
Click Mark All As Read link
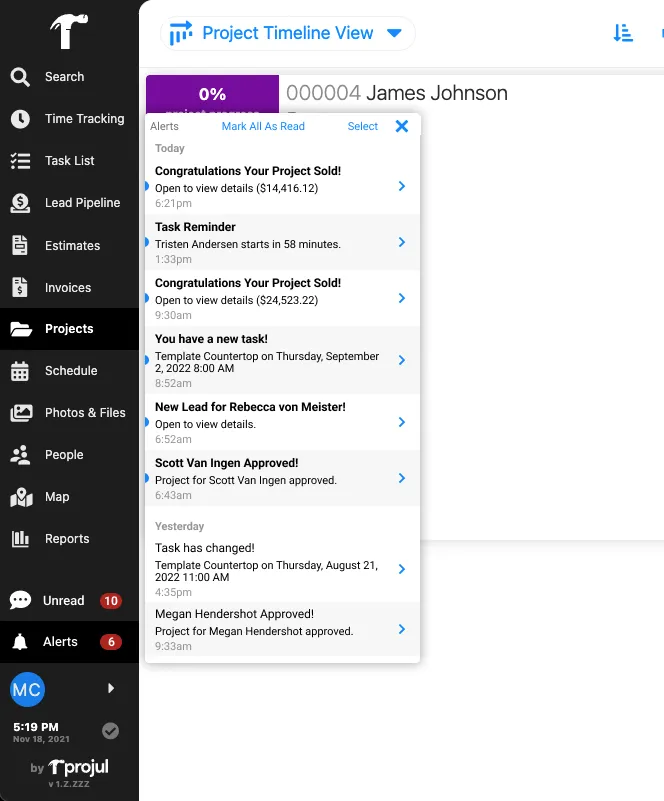[263, 127]
